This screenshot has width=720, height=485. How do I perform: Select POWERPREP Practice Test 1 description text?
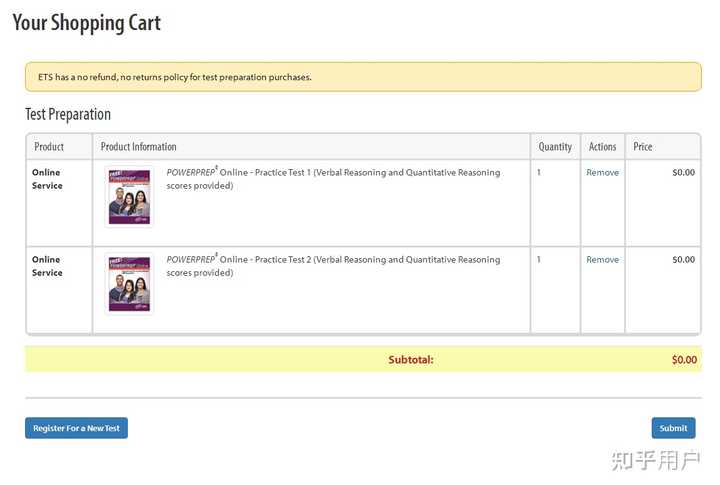[333, 179]
